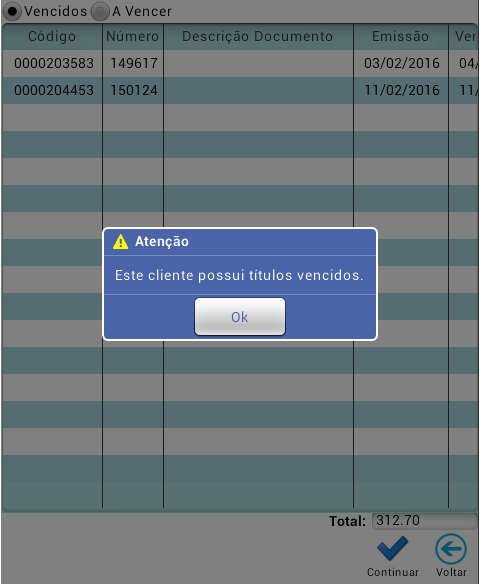Image resolution: width=480 pixels, height=585 pixels.
Task: Click the Descrição Documento column header
Action: pyautogui.click(x=258, y=36)
